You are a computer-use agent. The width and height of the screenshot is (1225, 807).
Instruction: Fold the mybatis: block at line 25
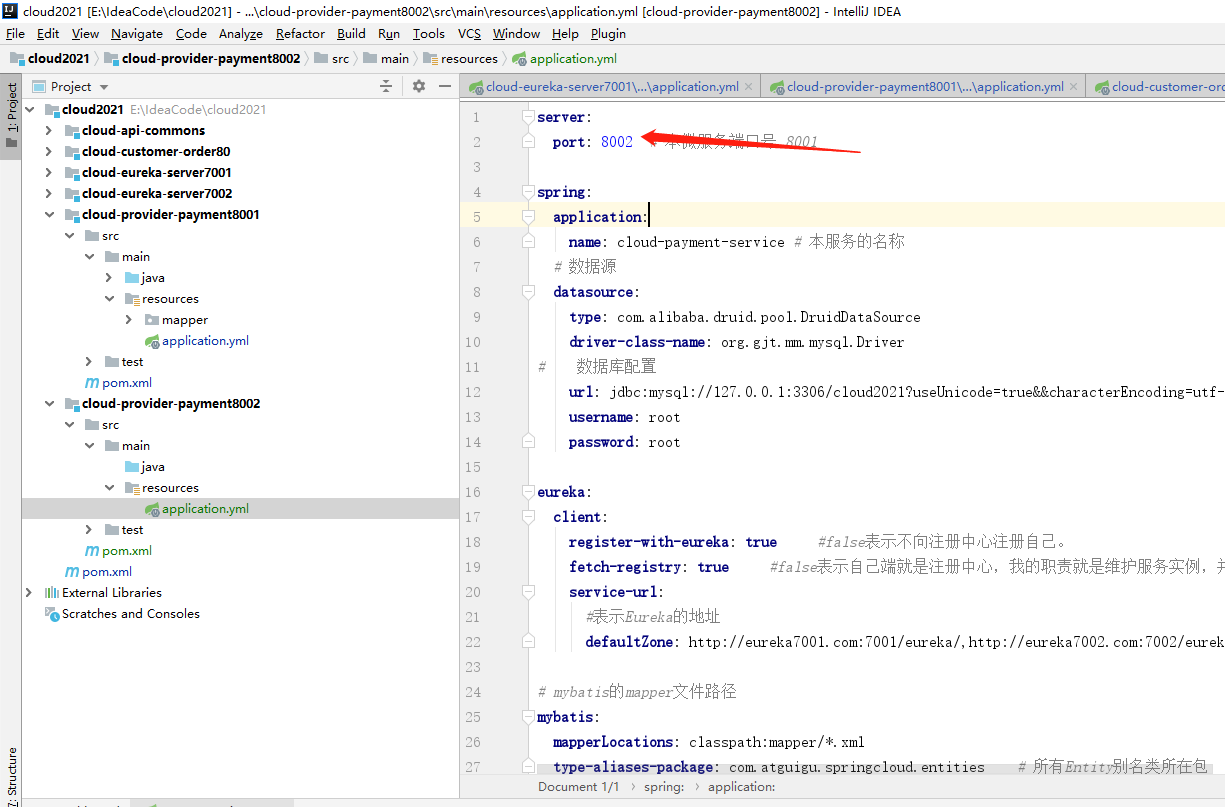tap(528, 717)
